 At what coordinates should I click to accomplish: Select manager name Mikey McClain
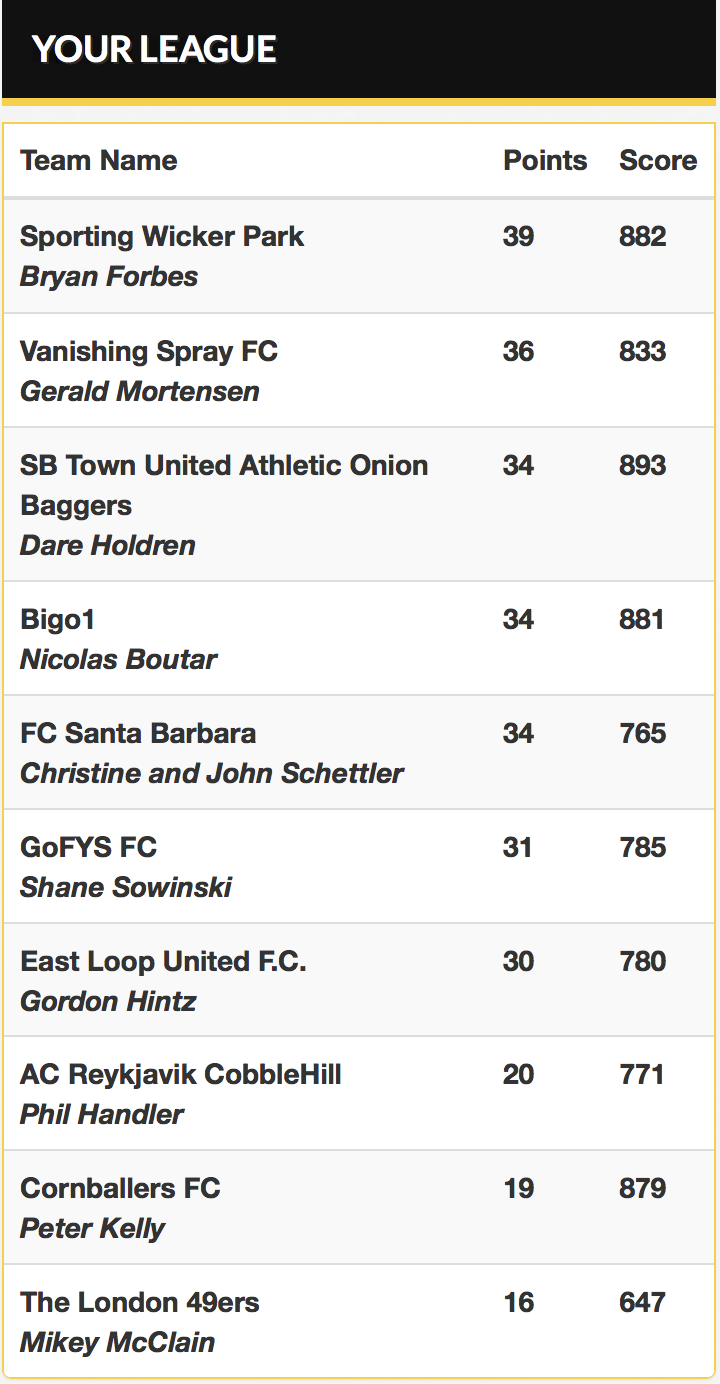pos(117,1342)
